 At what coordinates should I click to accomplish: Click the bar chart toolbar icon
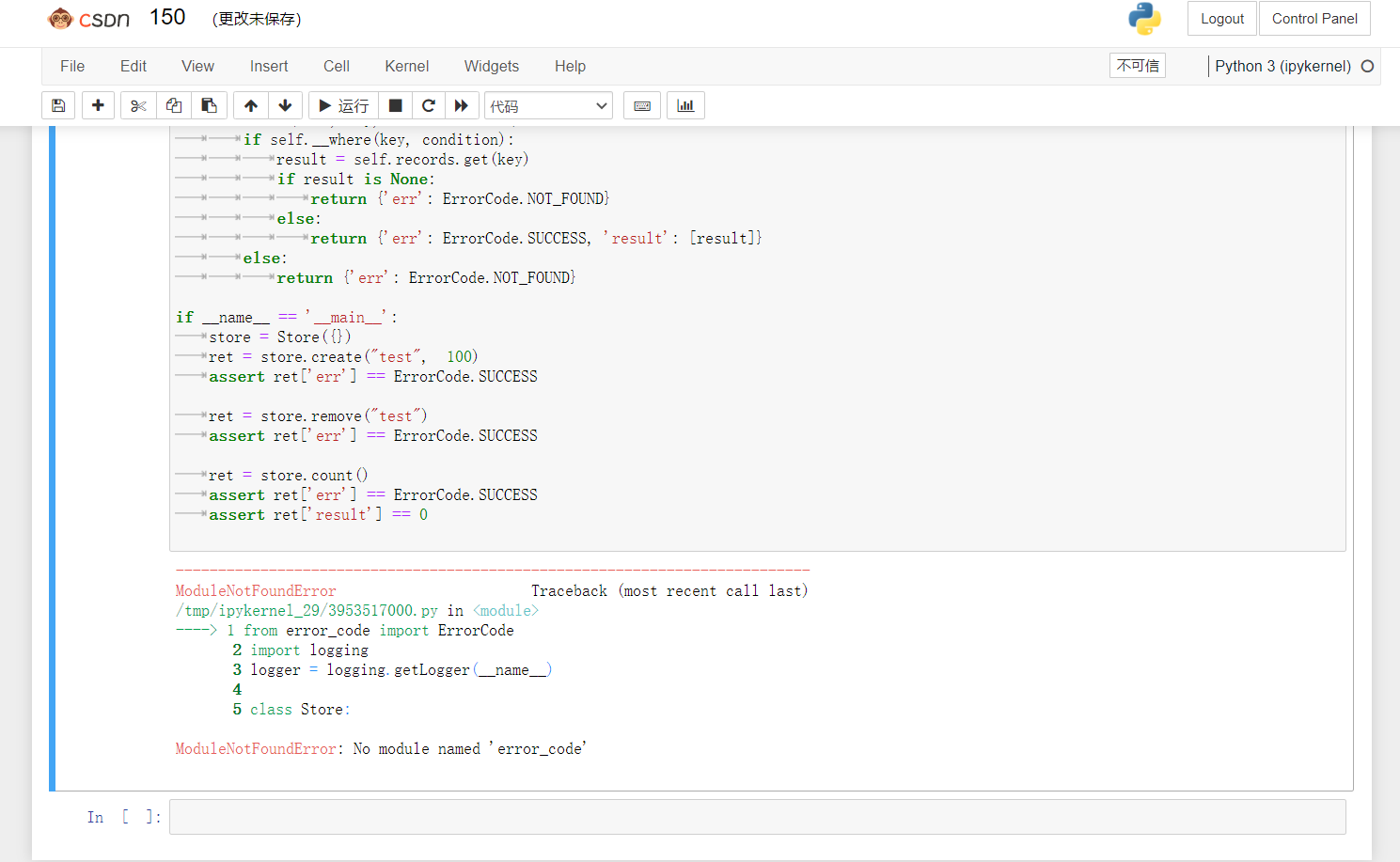coord(685,105)
